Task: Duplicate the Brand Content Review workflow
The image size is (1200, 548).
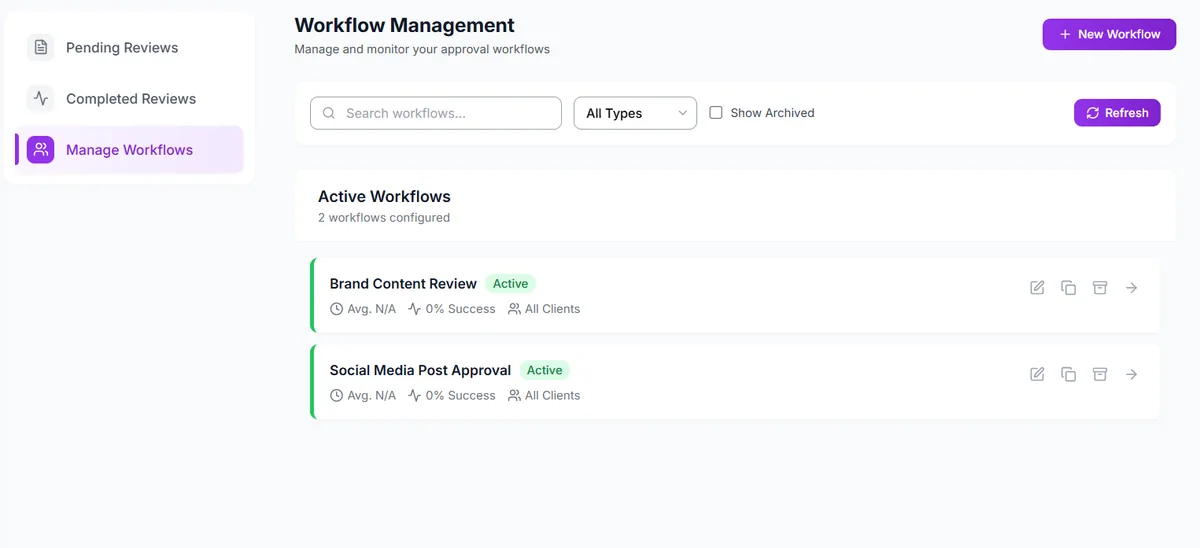Action: pyautogui.click(x=1068, y=288)
